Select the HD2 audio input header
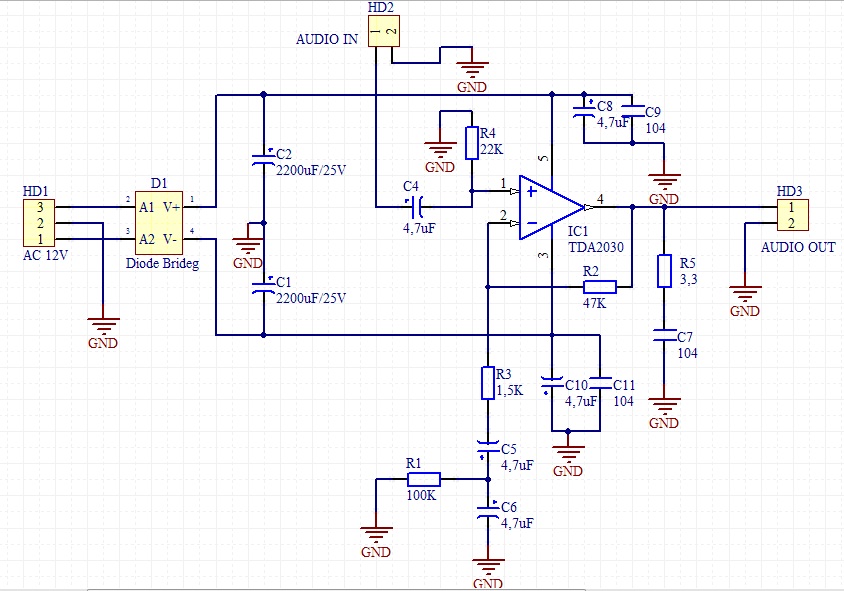 384,31
